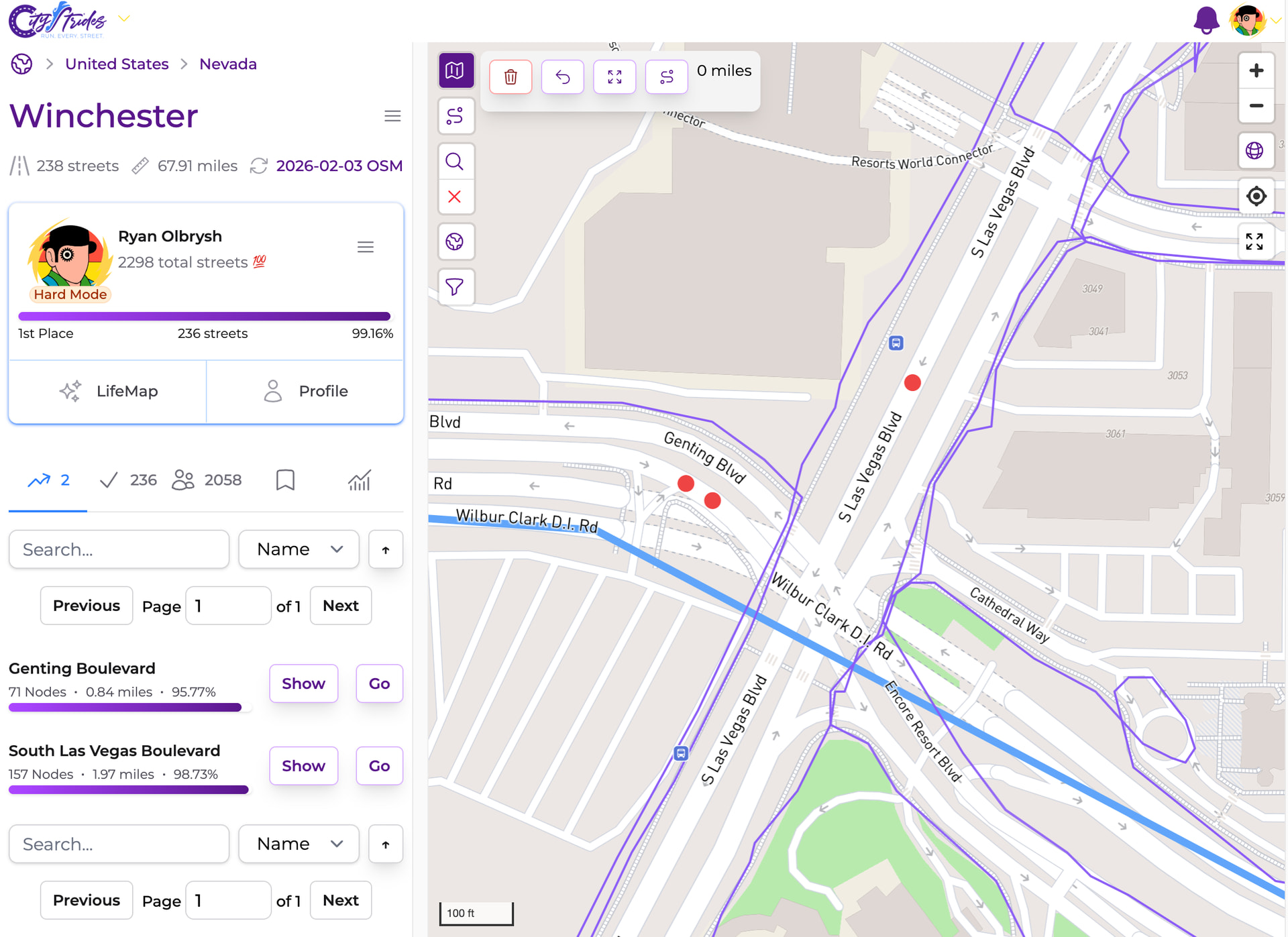This screenshot has height=937, width=1288.
Task: Click the magnifier search icon on map
Action: click(455, 162)
